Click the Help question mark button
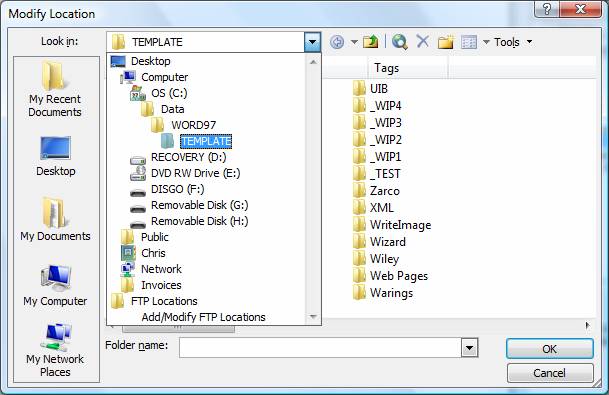The height and width of the screenshot is (395, 609). [547, 9]
